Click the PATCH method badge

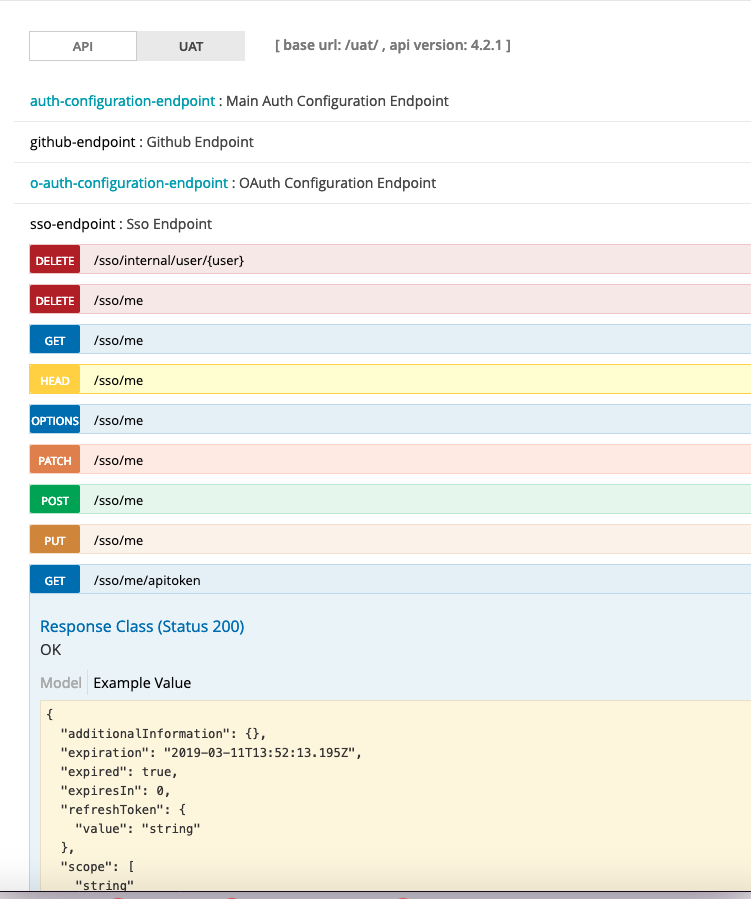[55, 460]
